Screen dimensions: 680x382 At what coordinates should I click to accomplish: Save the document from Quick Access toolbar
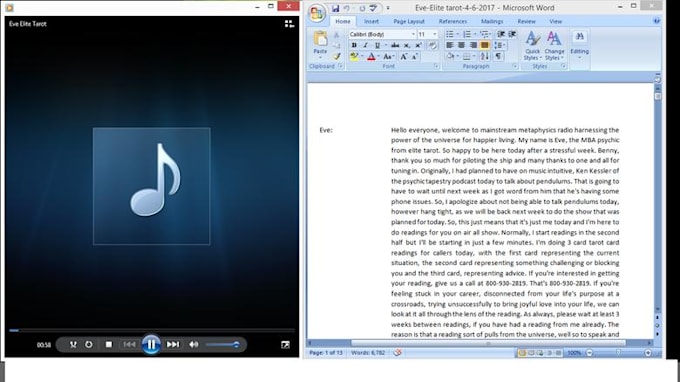[335, 8]
